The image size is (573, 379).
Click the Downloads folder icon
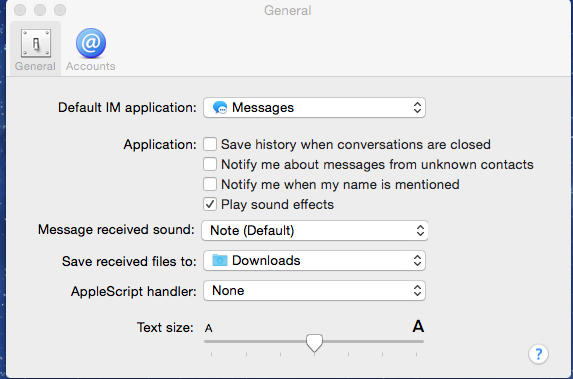(x=220, y=260)
